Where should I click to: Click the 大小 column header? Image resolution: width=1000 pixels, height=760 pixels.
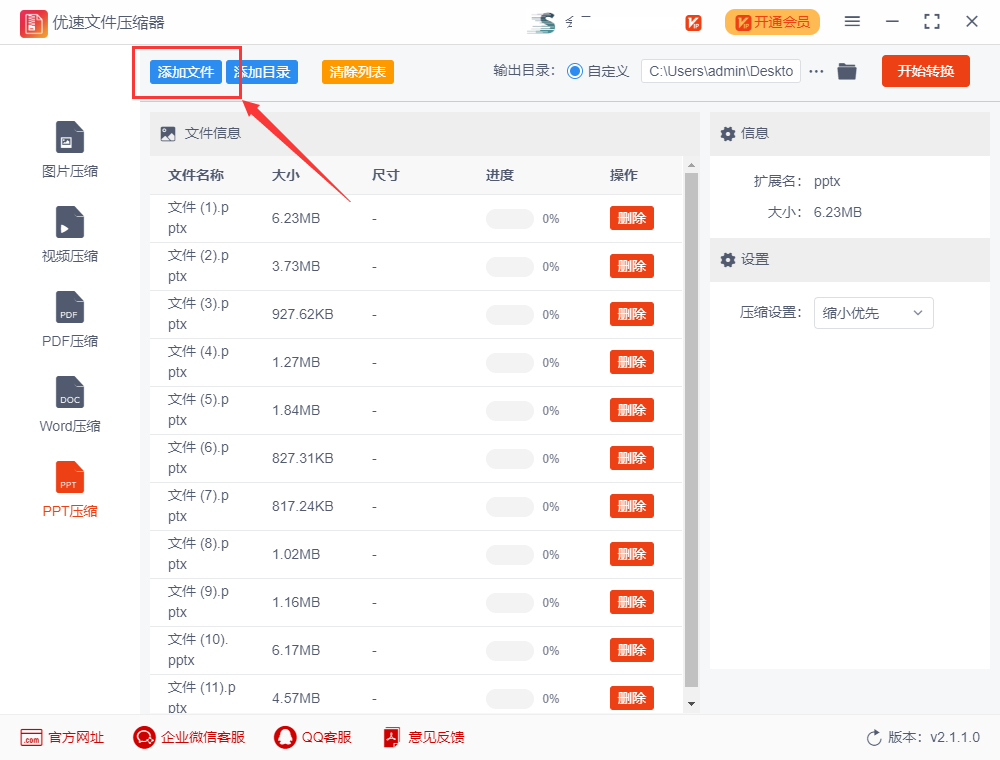click(x=285, y=175)
